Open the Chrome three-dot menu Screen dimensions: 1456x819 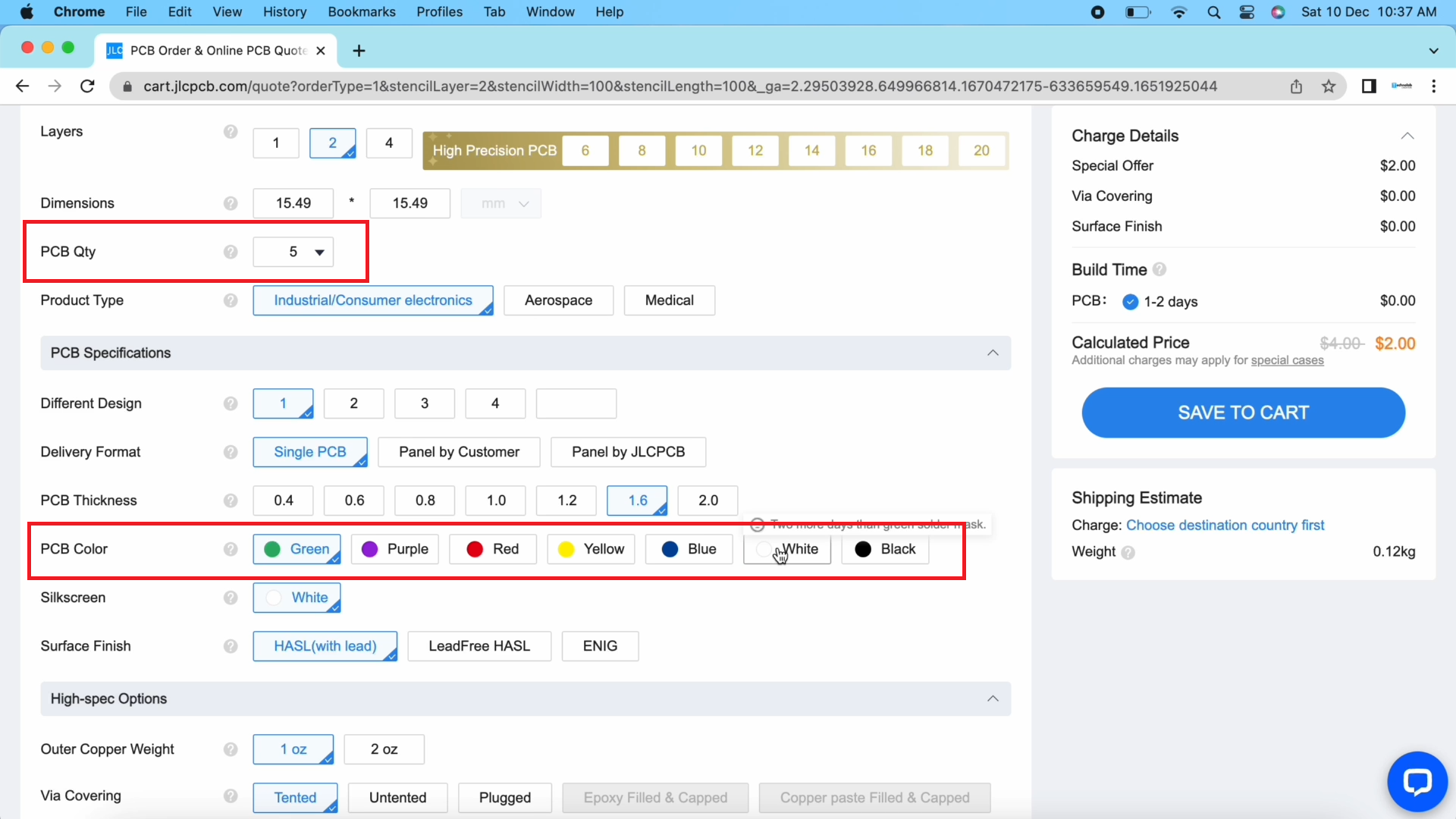point(1433,86)
